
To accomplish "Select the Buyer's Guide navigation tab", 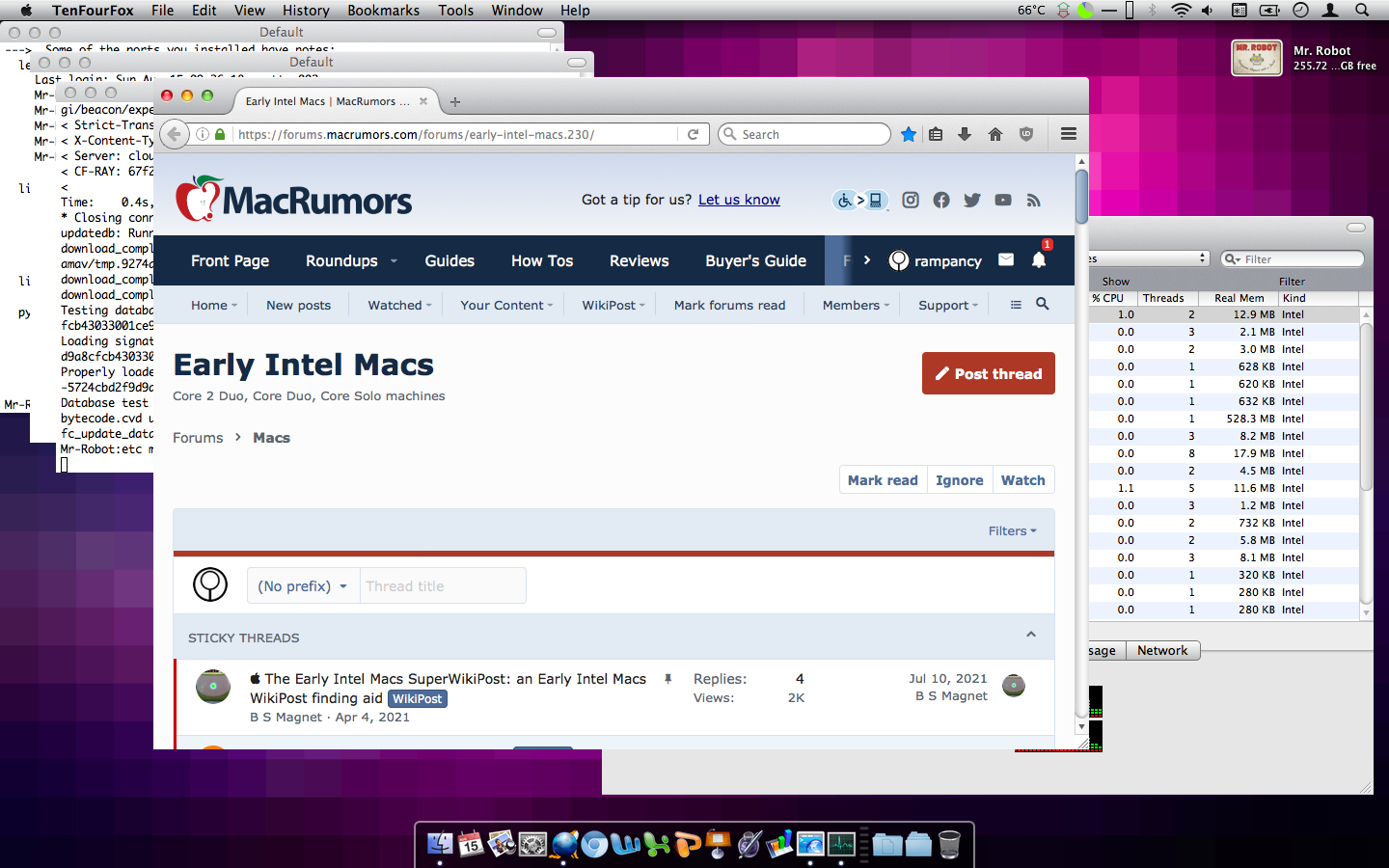I will point(755,260).
